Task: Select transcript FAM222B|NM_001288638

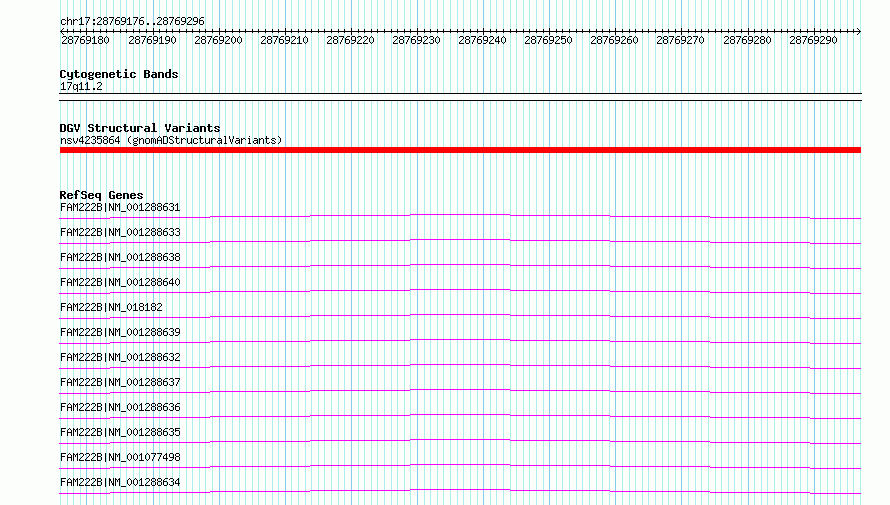Action: coord(120,257)
